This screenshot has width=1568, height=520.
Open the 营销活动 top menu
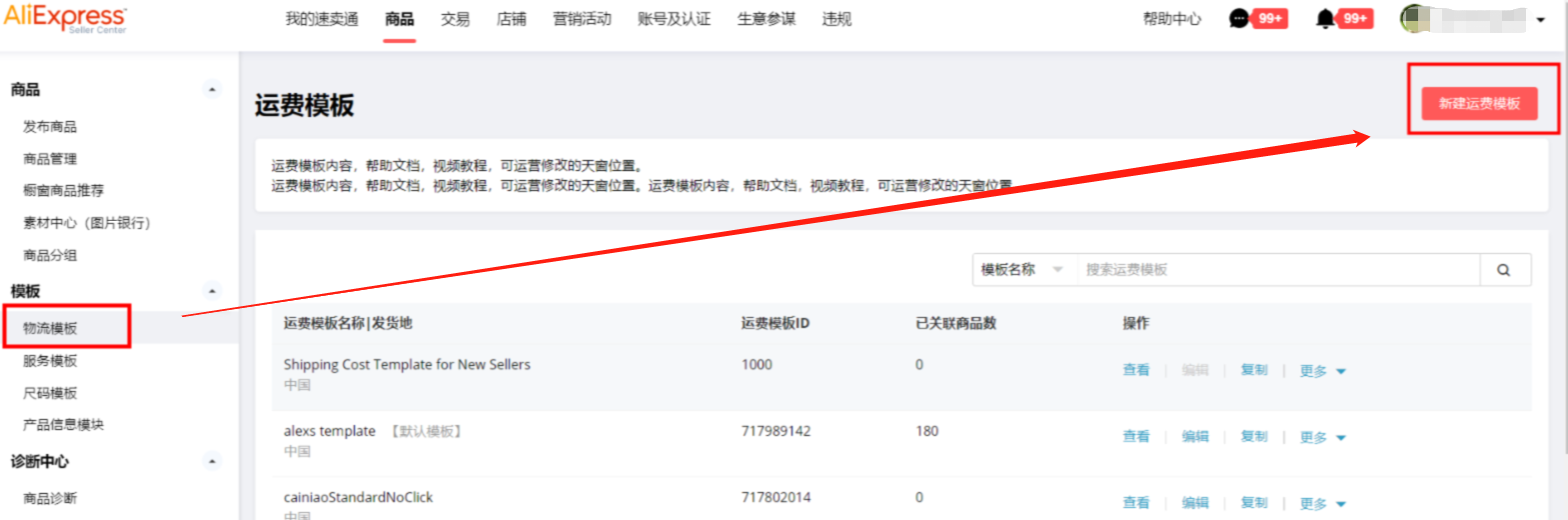583,19
